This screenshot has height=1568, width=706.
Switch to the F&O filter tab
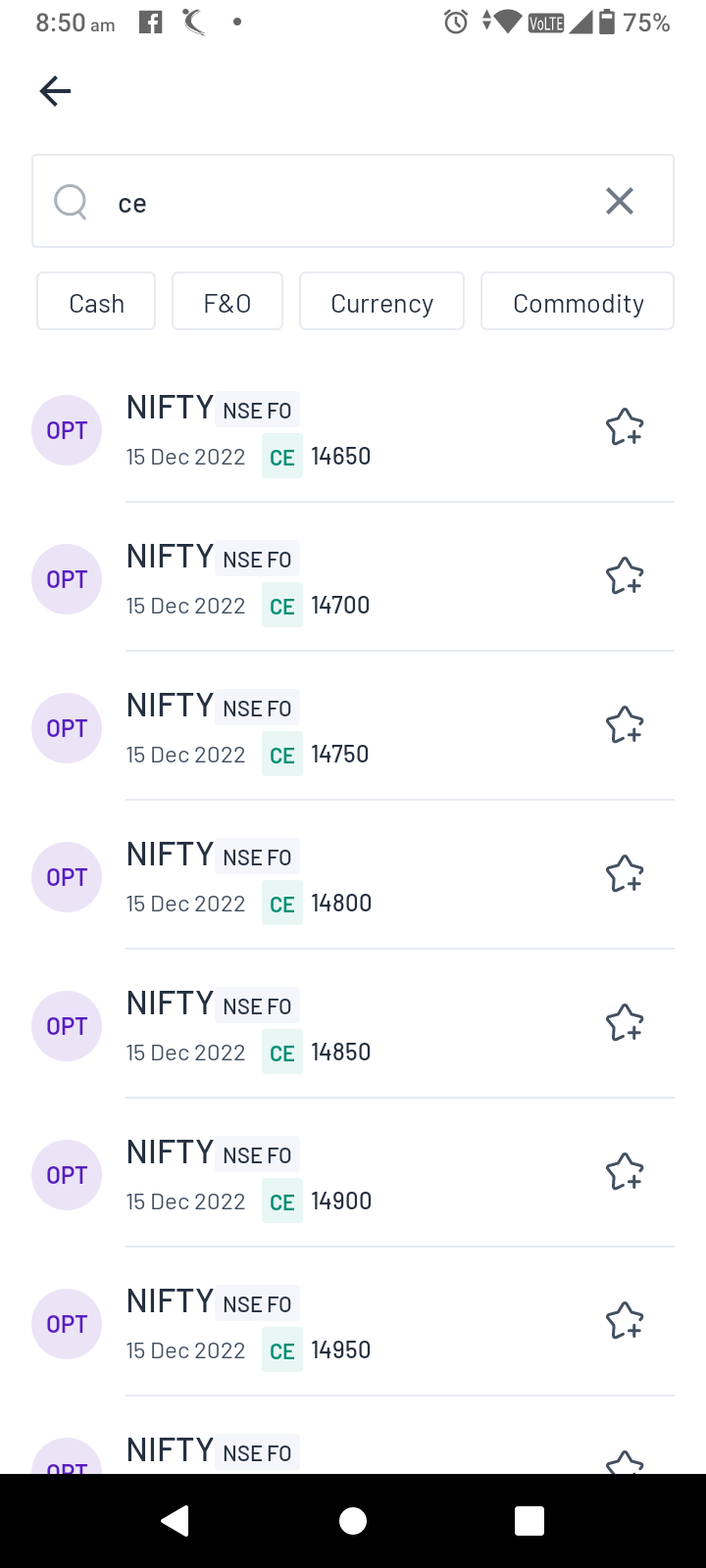coord(227,302)
